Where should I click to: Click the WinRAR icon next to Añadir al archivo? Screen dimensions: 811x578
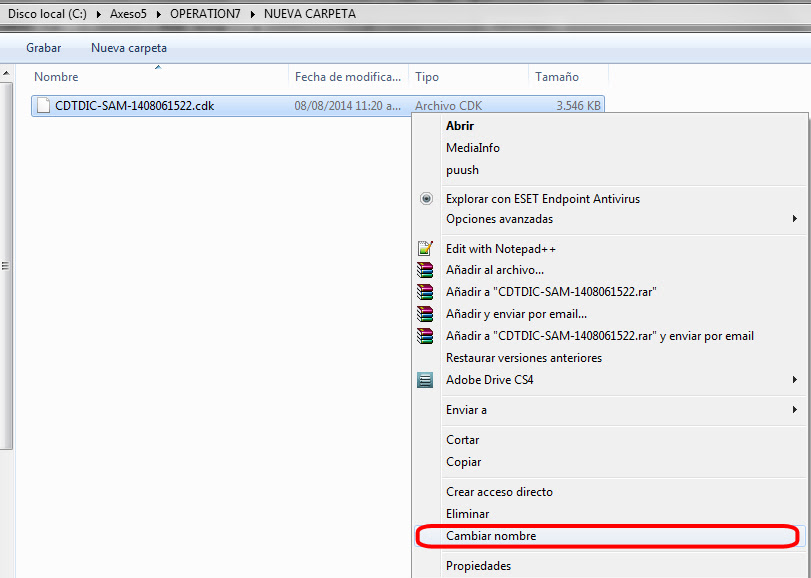click(425, 270)
